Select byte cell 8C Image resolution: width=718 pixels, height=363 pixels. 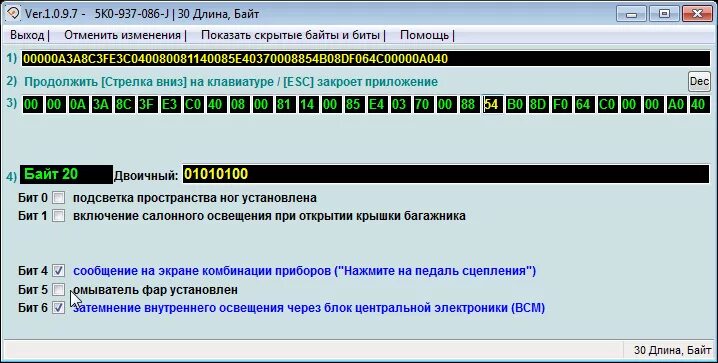click(x=124, y=104)
